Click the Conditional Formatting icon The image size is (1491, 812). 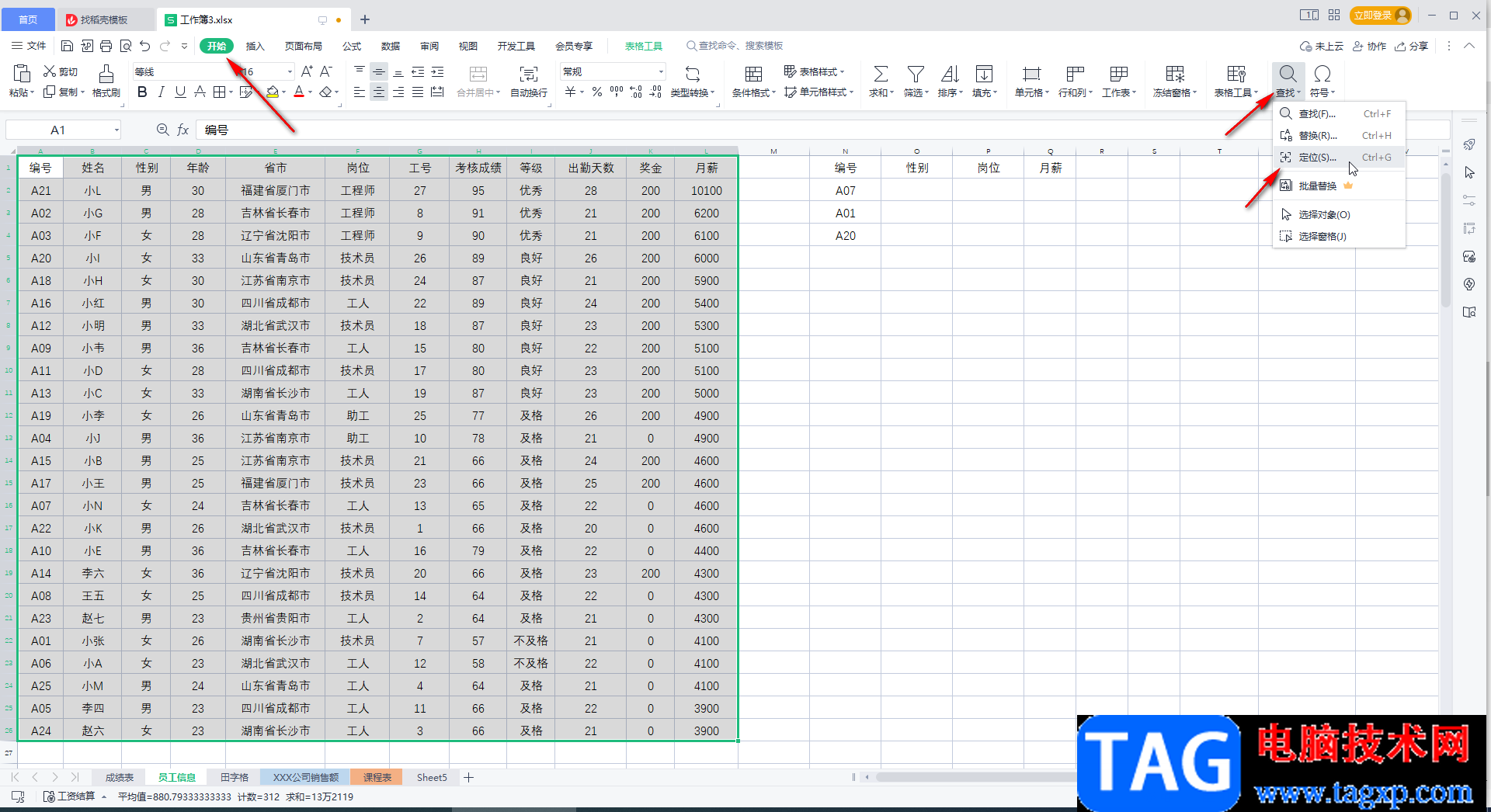pos(753,74)
